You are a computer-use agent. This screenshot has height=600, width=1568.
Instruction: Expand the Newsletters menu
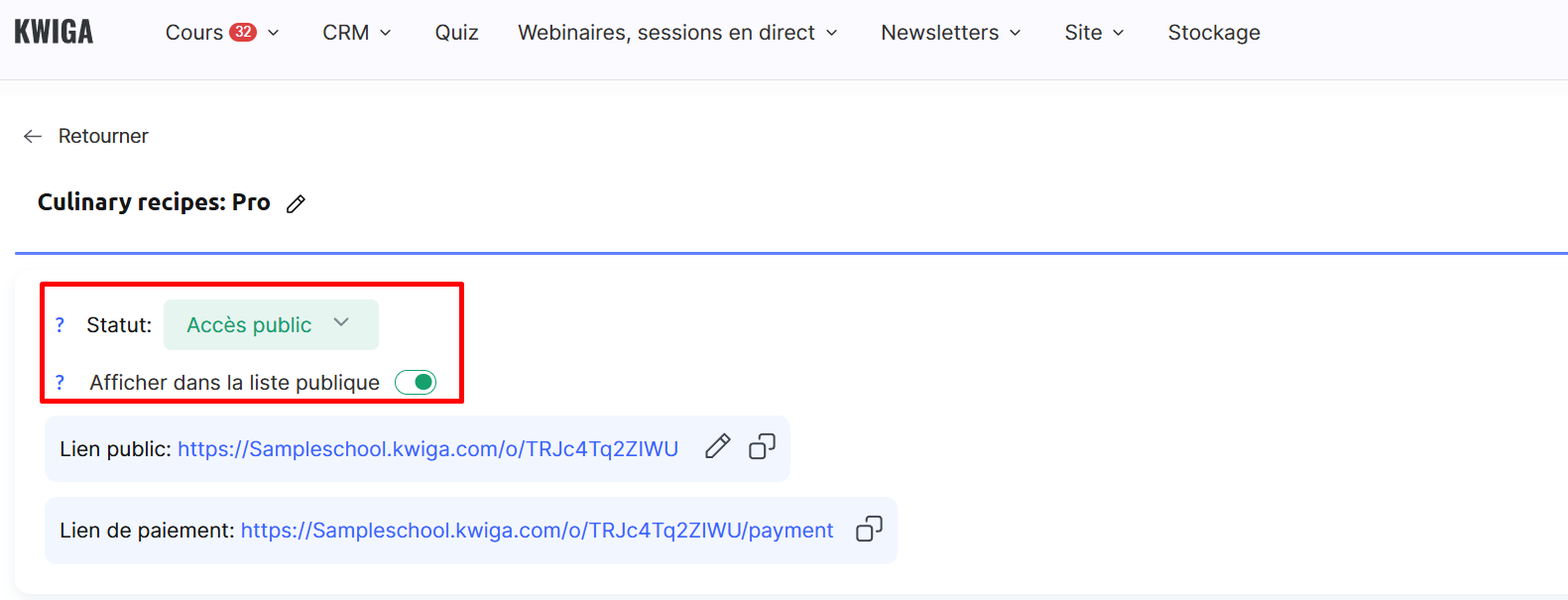950,33
